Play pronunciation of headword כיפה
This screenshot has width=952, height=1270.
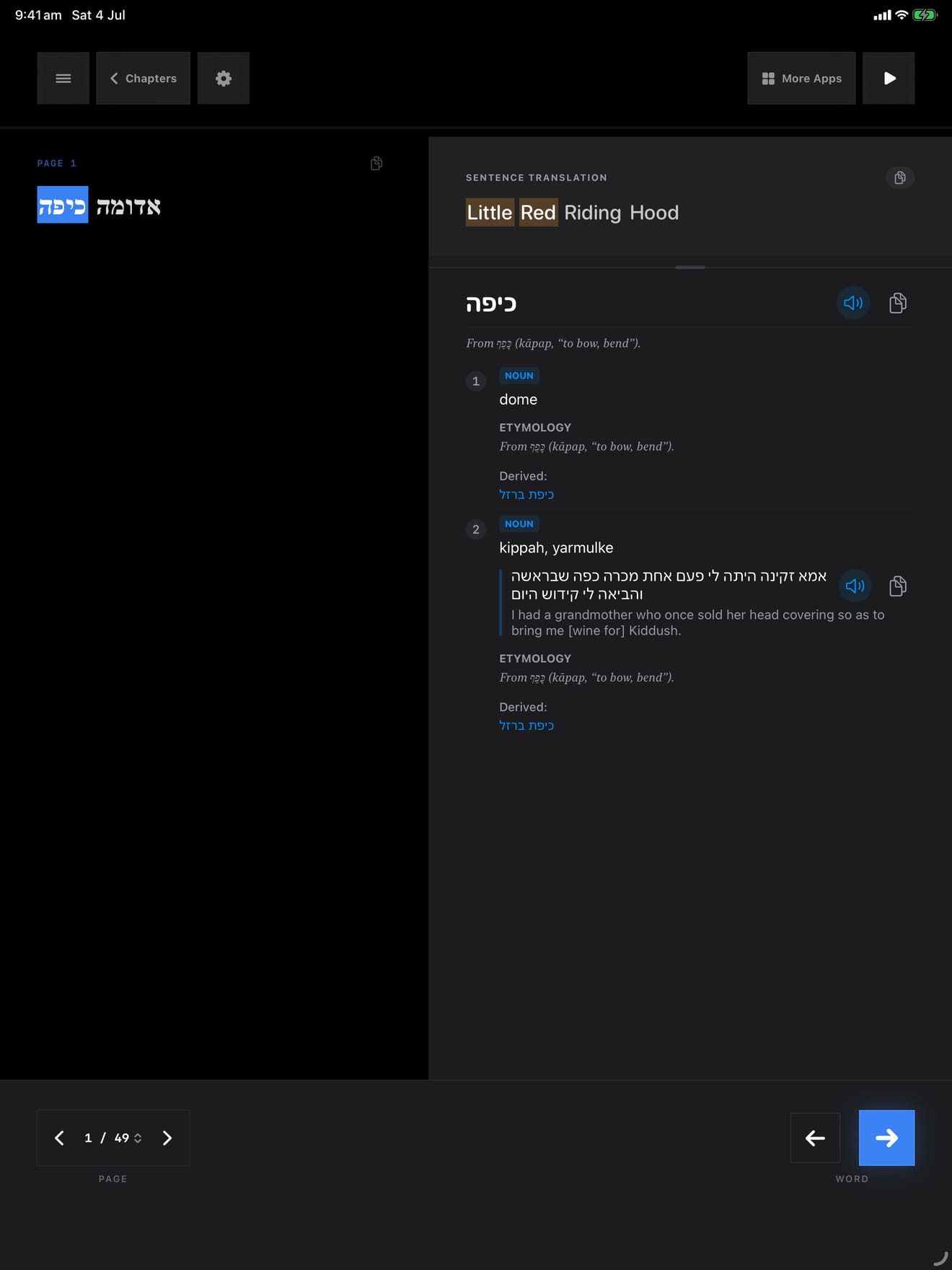click(x=853, y=303)
